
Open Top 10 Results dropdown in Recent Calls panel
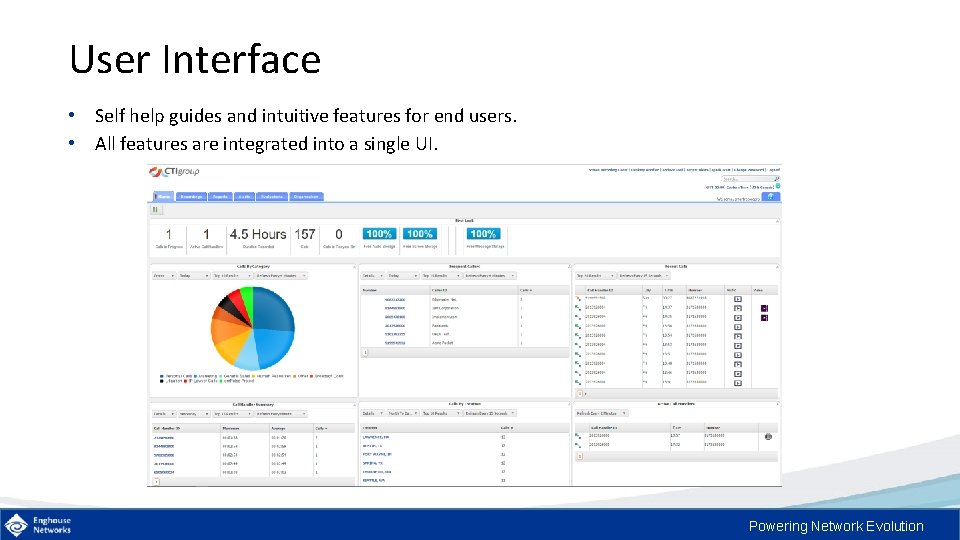[x=595, y=276]
